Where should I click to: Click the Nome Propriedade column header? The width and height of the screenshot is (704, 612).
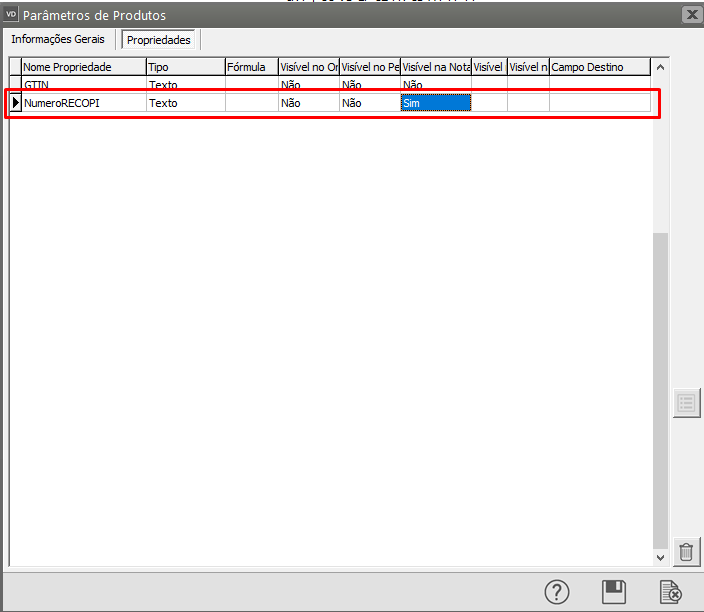[x=84, y=67]
